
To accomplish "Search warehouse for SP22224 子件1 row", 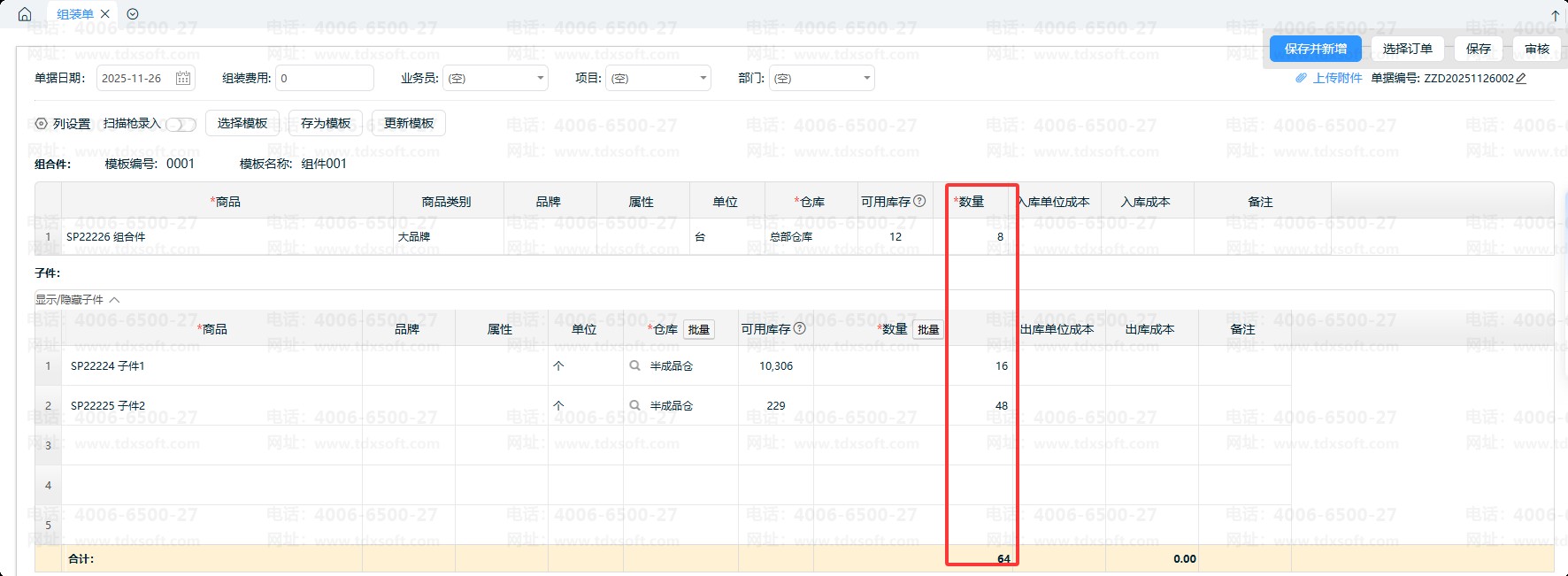I will coord(634,365).
